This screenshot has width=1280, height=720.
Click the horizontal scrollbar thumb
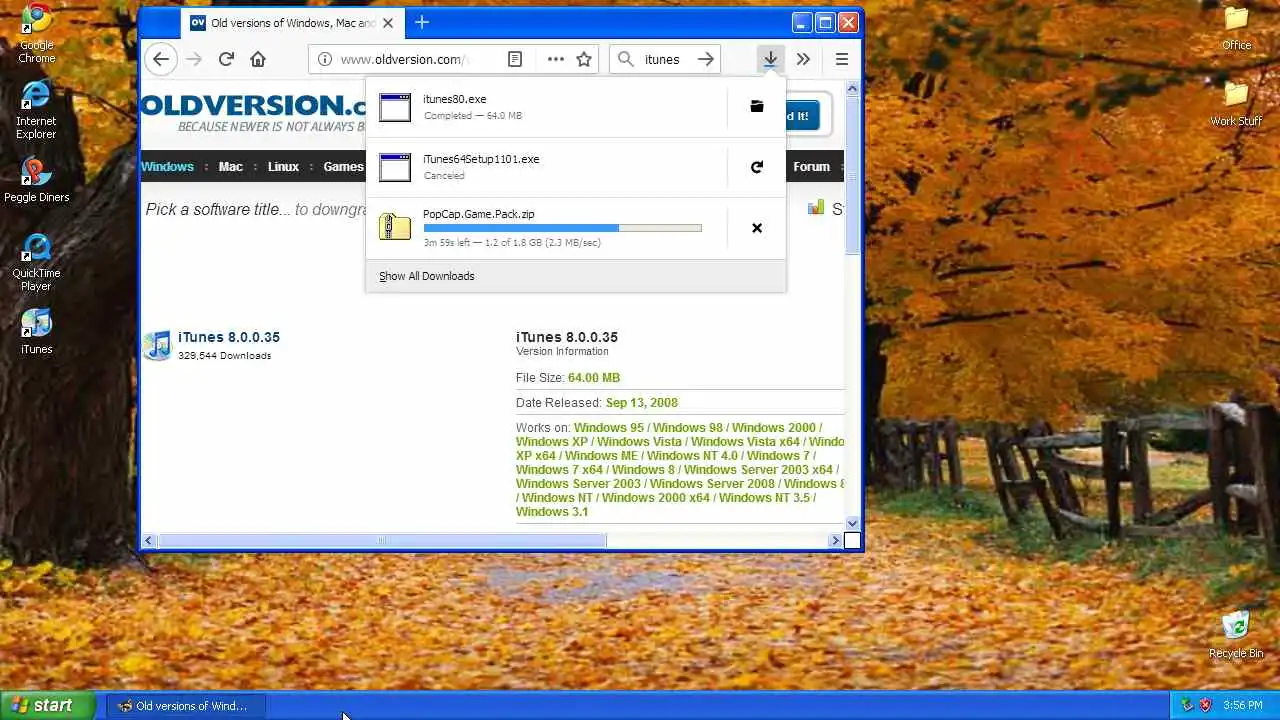(x=382, y=541)
